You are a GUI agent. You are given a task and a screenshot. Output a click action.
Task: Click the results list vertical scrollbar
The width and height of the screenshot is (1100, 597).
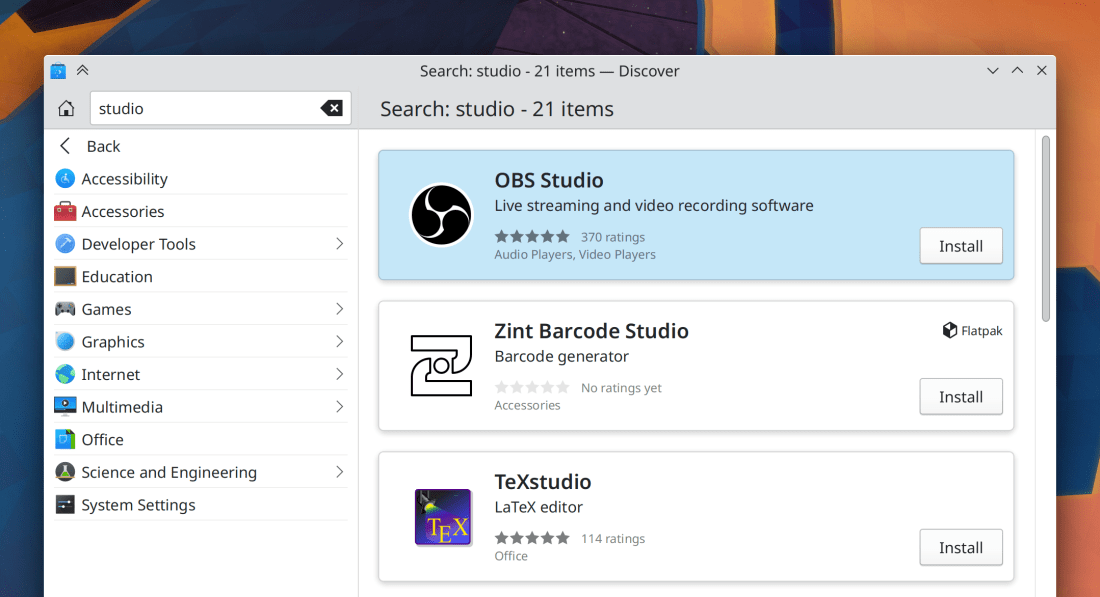(1045, 230)
